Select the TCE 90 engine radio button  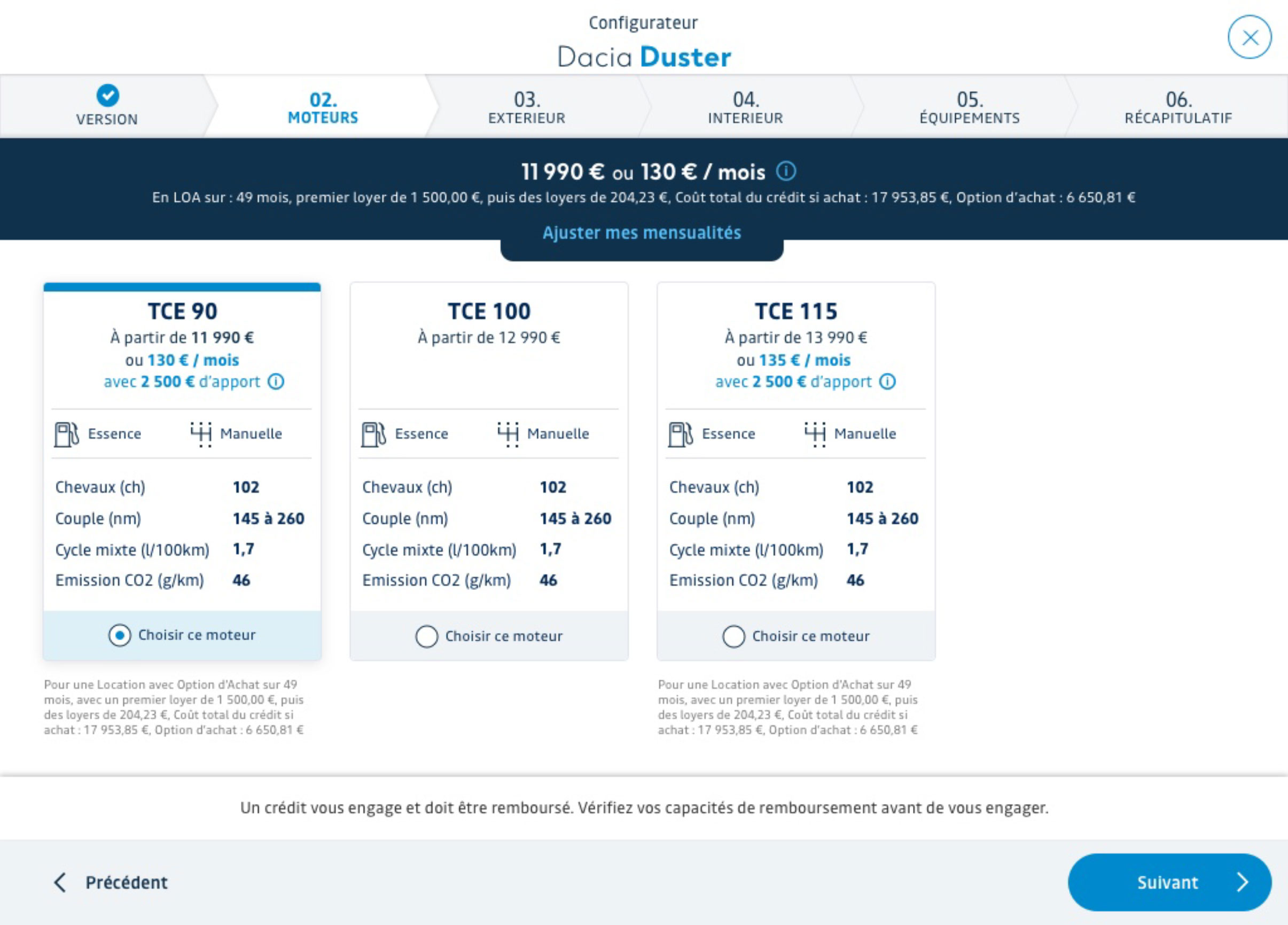[x=119, y=635]
